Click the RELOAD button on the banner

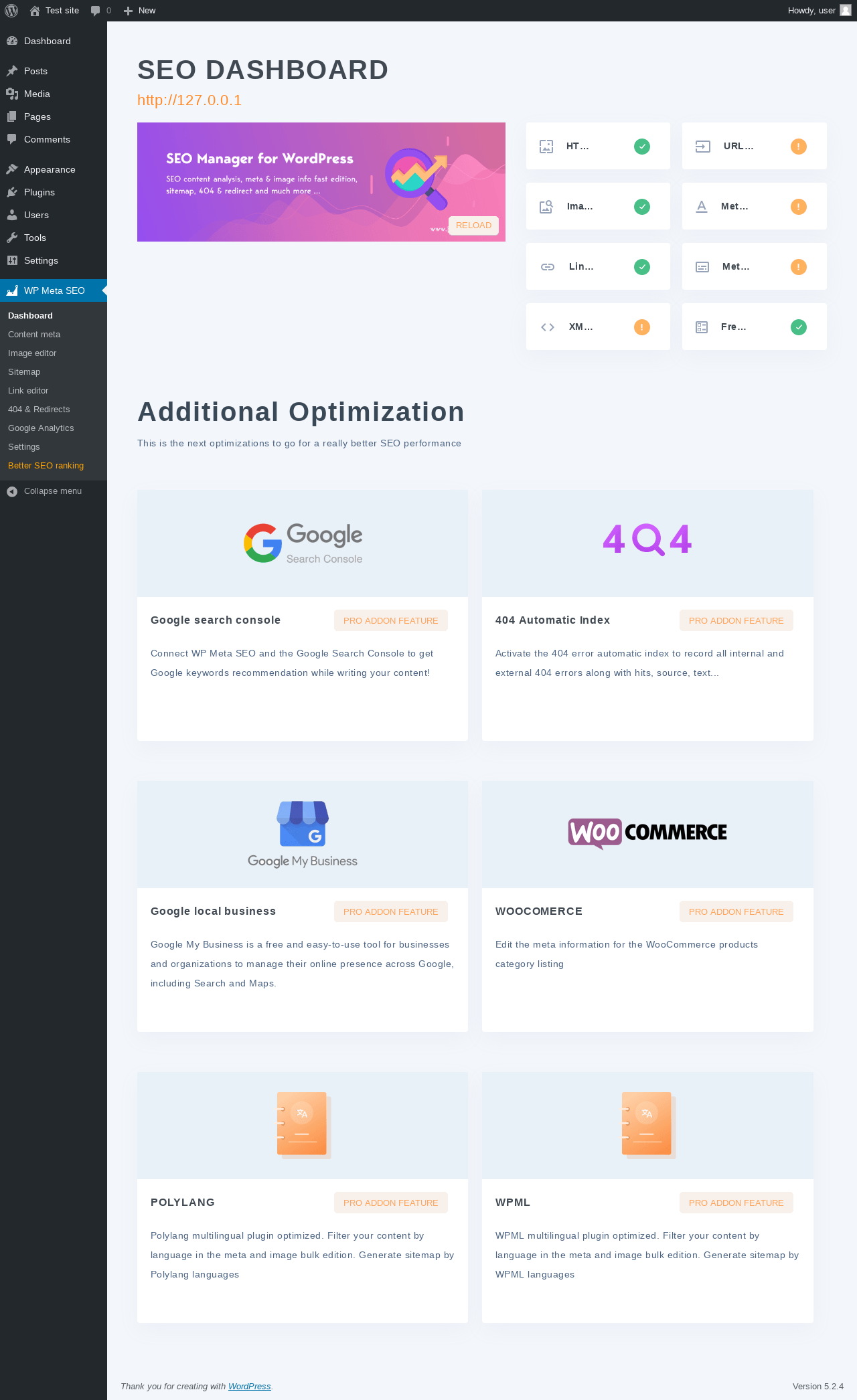point(473,226)
